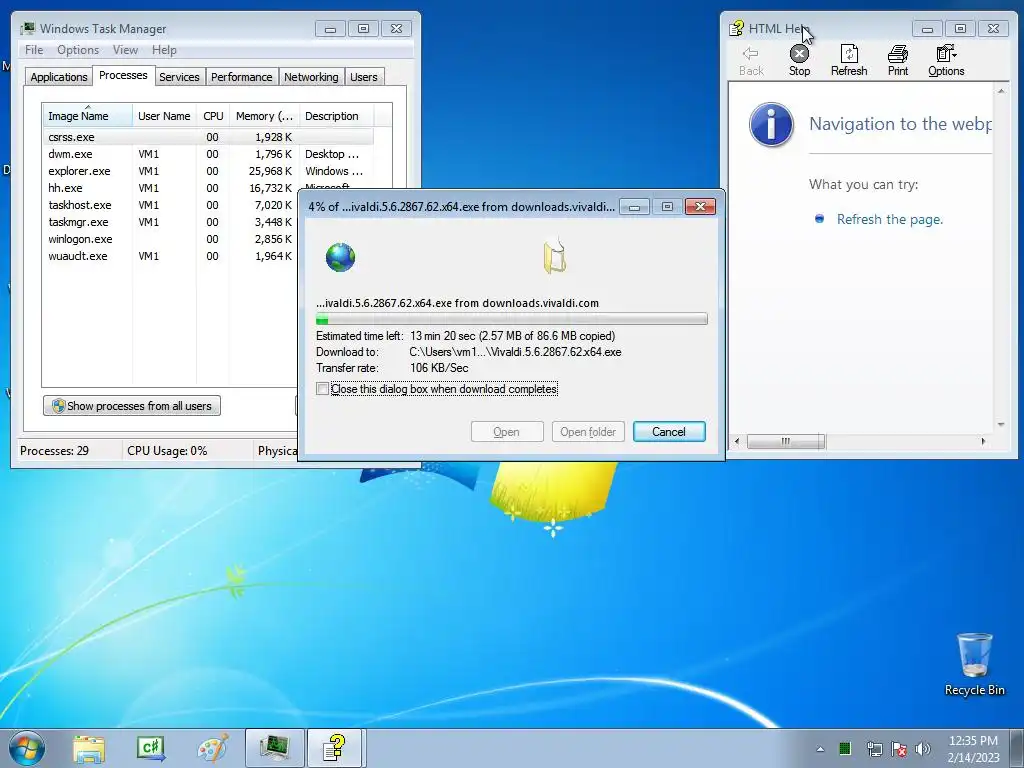Click the Refresh the page link
The width and height of the screenshot is (1024, 768).
(889, 219)
